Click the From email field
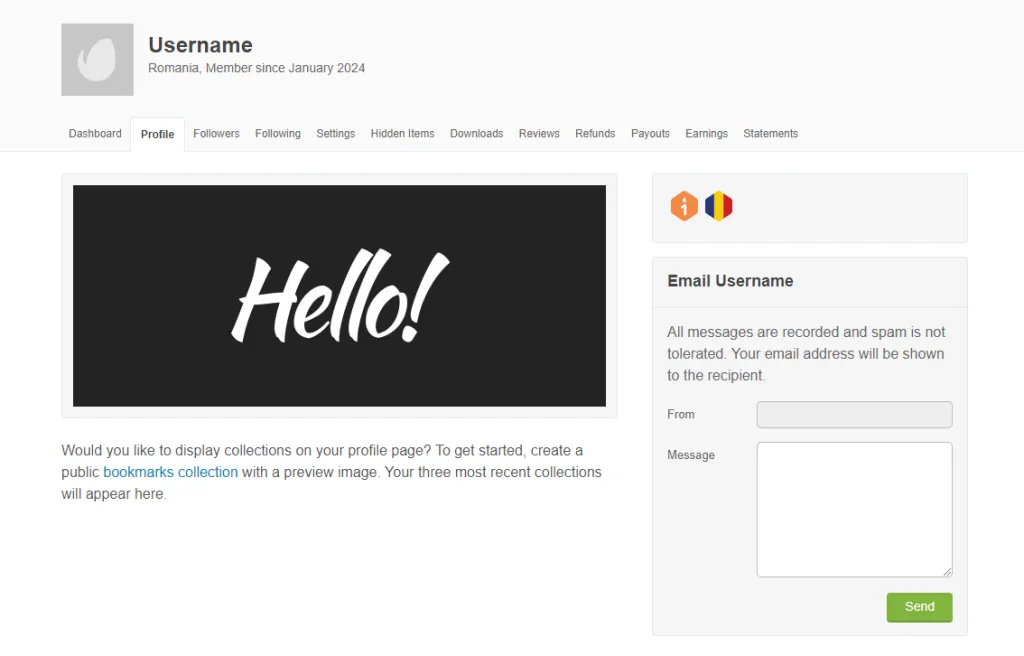The image size is (1024, 656). [x=854, y=415]
